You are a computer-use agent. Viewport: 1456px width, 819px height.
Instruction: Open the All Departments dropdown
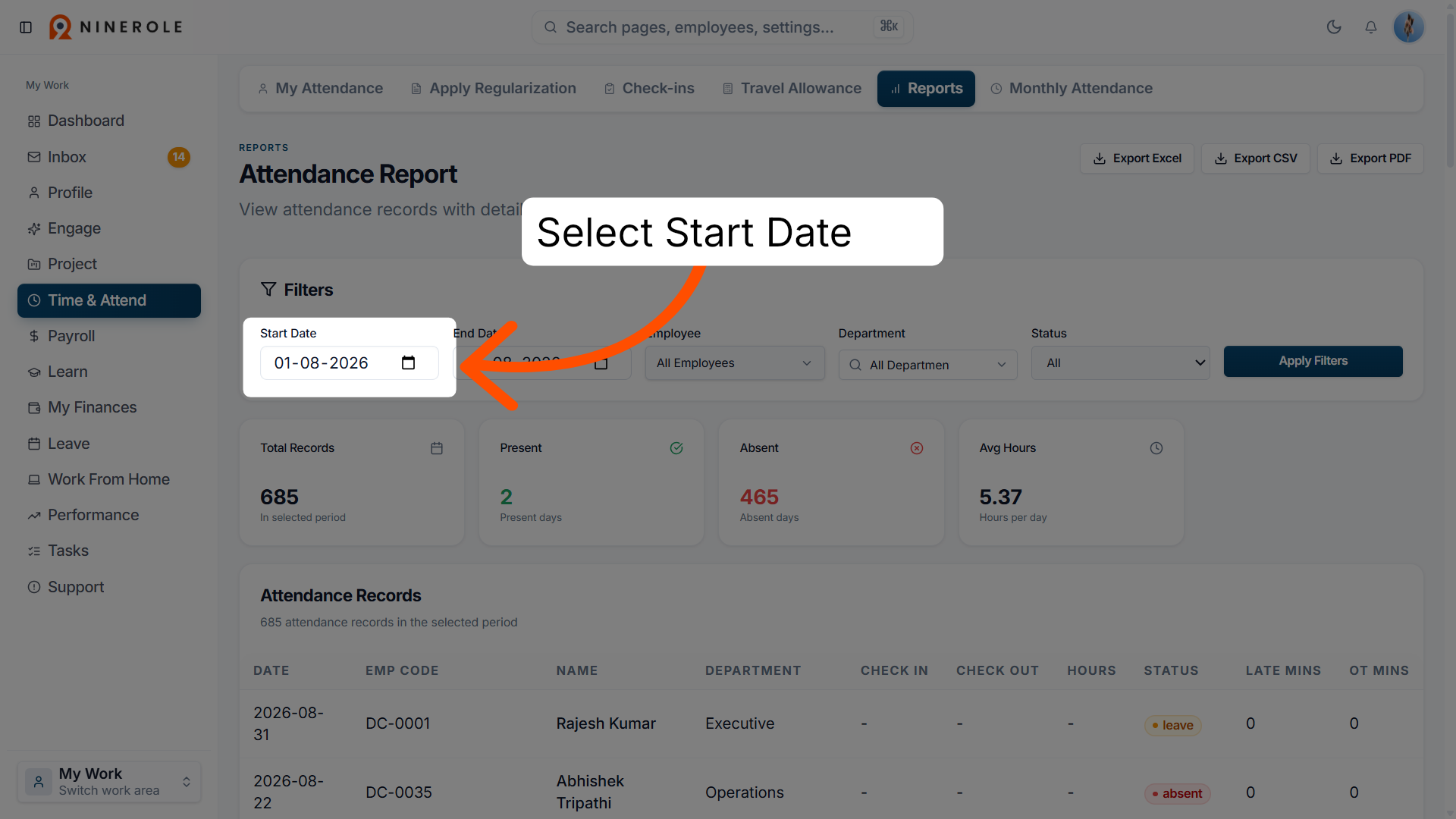pos(928,365)
